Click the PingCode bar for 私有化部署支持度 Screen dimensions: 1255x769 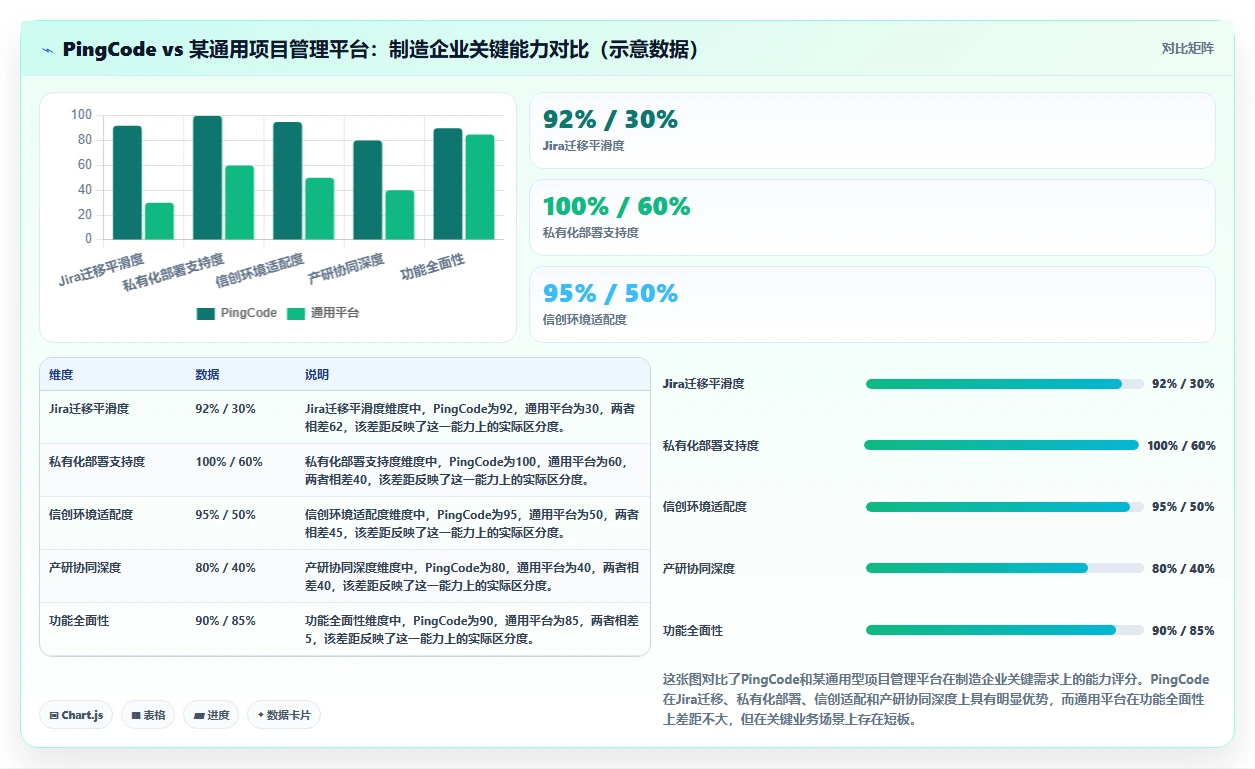(x=207, y=177)
